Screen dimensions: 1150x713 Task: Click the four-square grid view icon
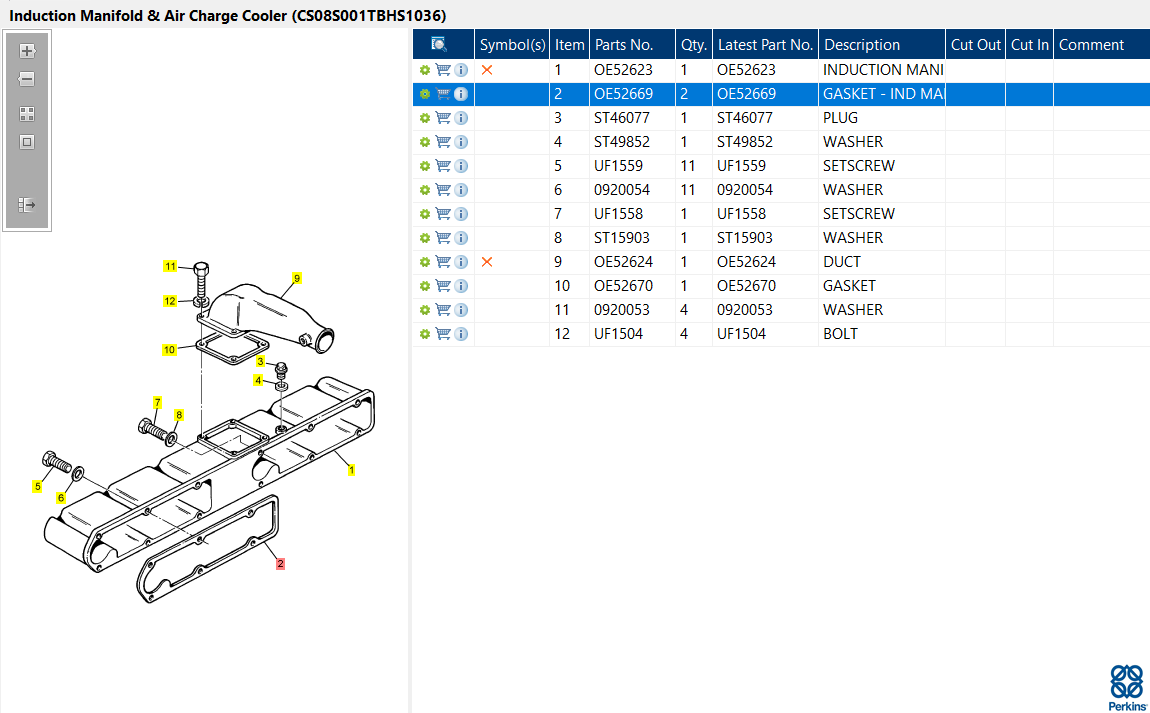tap(27, 114)
